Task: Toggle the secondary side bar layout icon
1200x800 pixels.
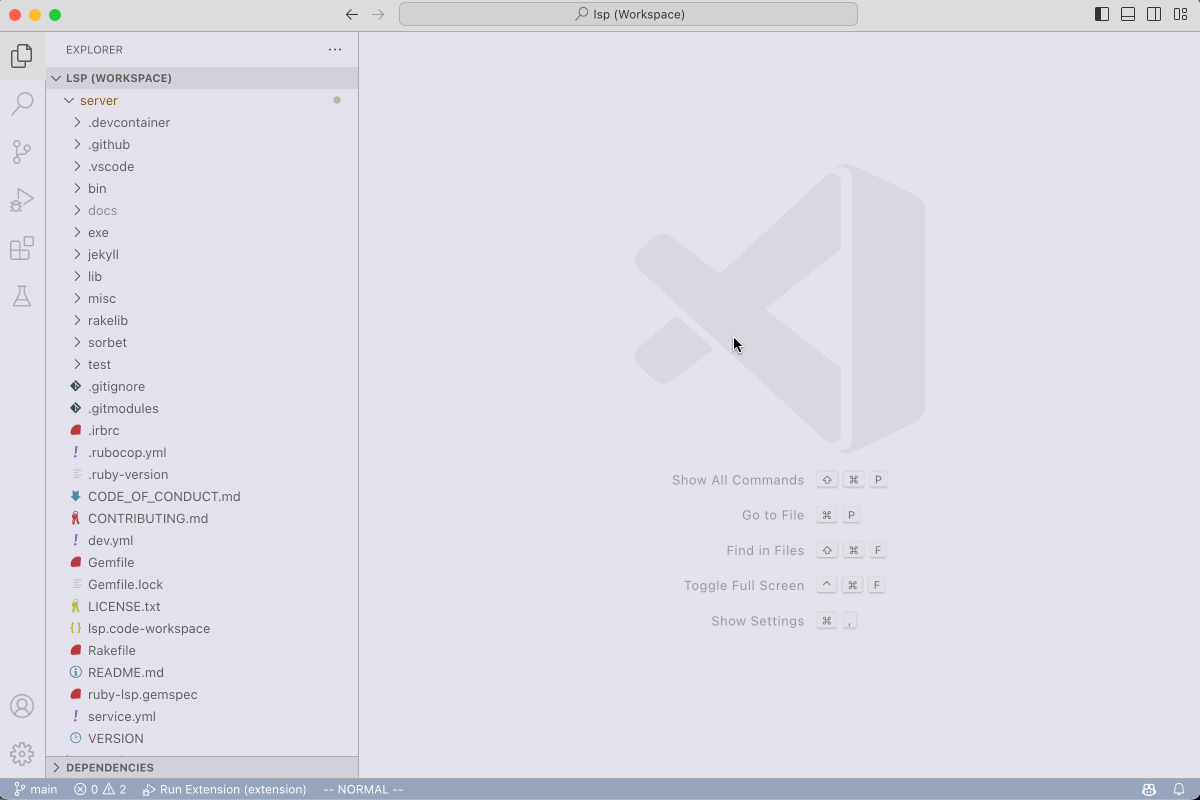Action: click(x=1154, y=15)
